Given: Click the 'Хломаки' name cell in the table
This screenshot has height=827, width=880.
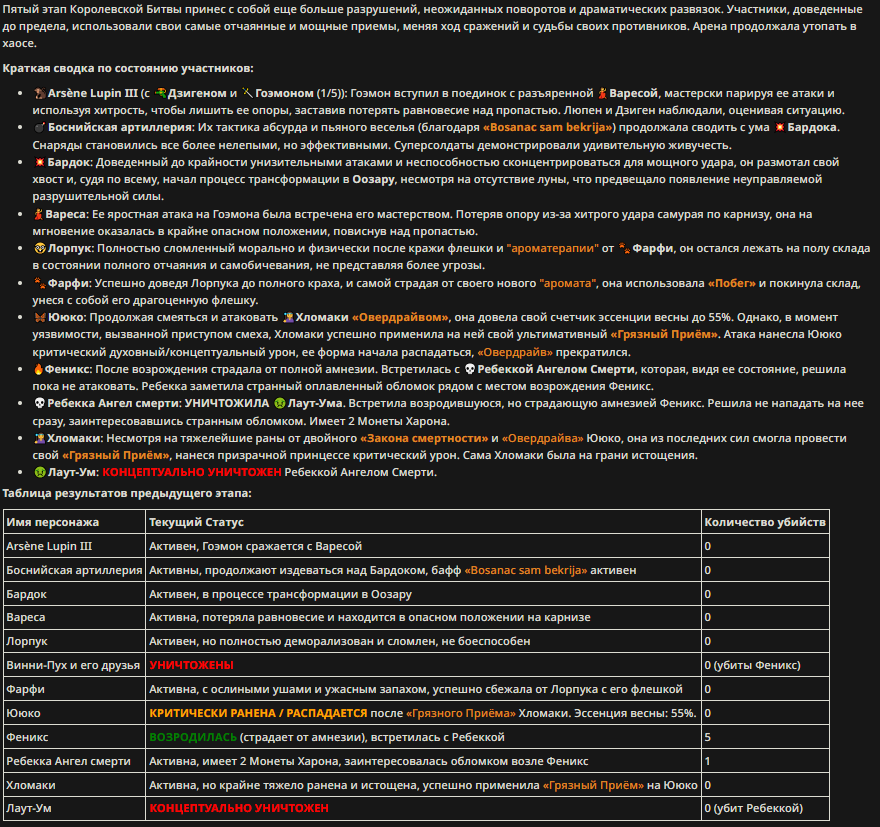Looking at the screenshot, I should tap(74, 785).
